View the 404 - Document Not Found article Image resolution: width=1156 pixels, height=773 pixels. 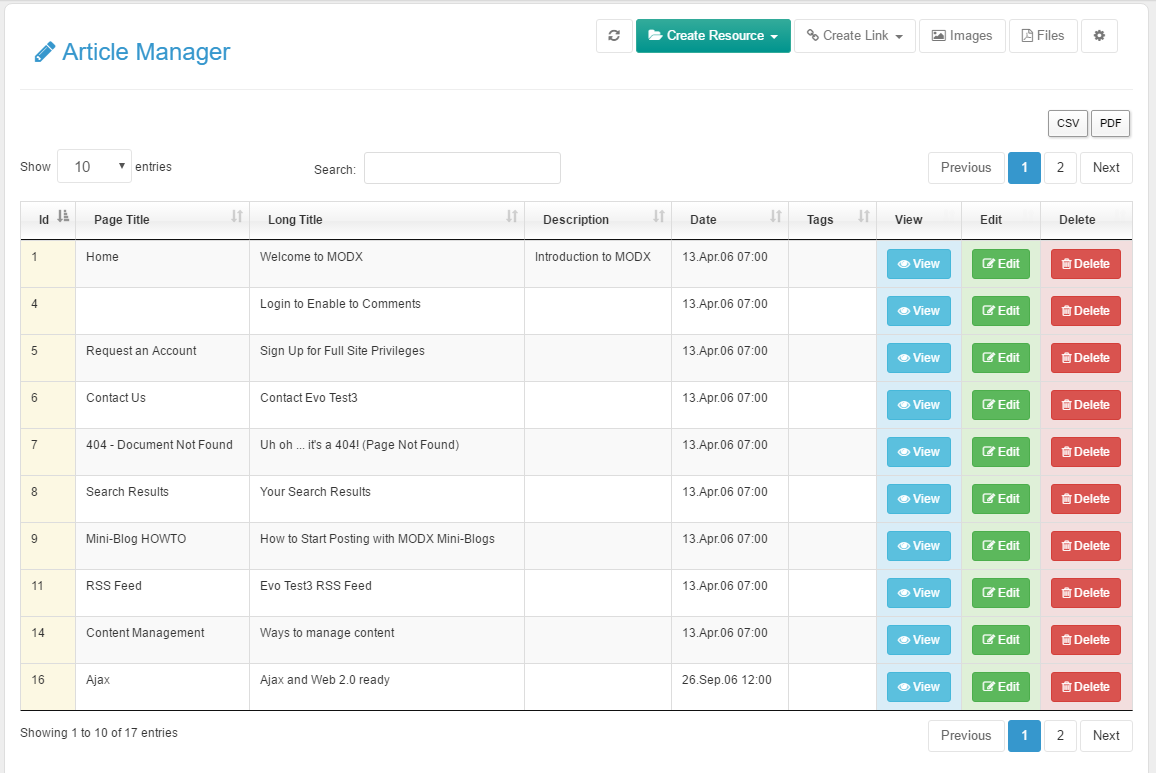pyautogui.click(x=919, y=452)
